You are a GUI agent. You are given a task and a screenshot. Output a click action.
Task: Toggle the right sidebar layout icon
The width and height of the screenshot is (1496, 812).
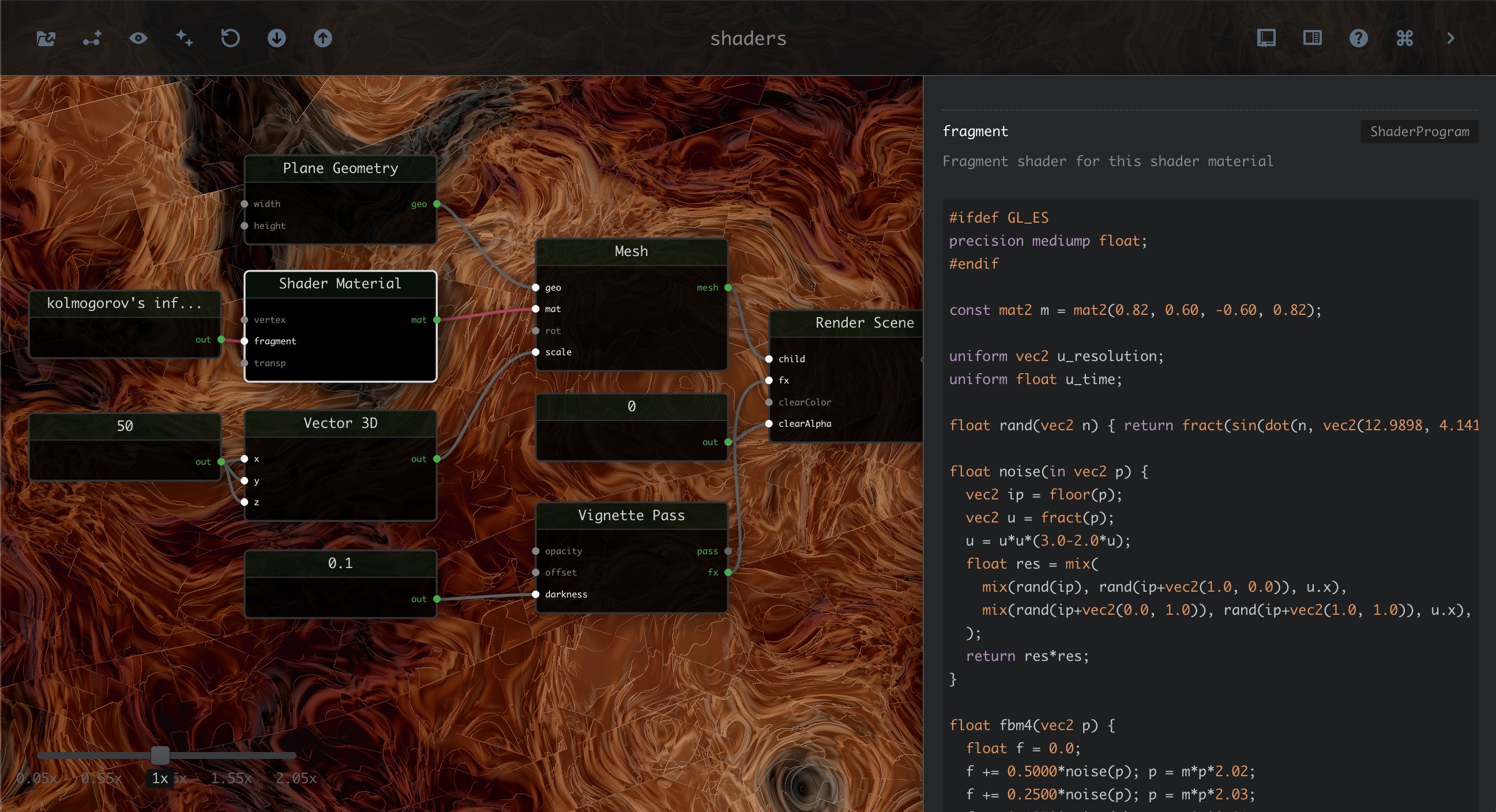click(x=1312, y=38)
